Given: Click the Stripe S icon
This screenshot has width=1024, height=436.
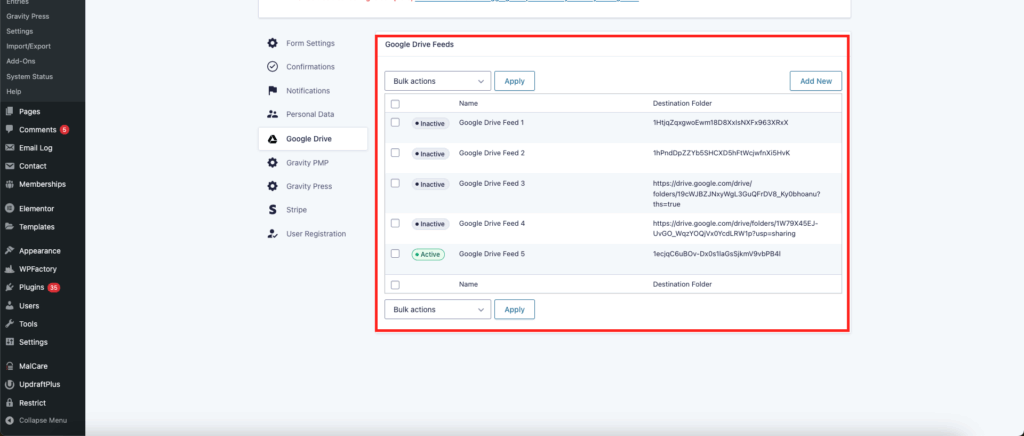Looking at the screenshot, I should coord(272,210).
